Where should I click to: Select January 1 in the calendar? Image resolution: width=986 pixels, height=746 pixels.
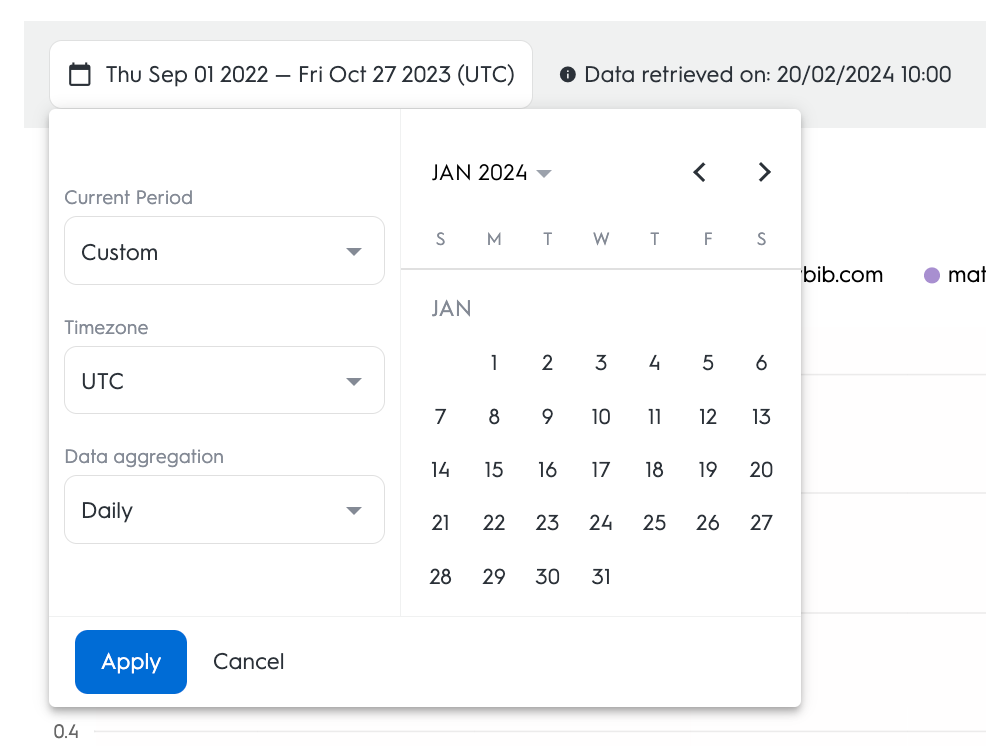pos(494,363)
